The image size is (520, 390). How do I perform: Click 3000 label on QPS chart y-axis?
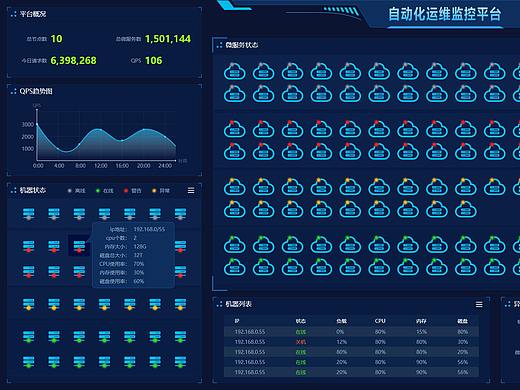pos(28,124)
